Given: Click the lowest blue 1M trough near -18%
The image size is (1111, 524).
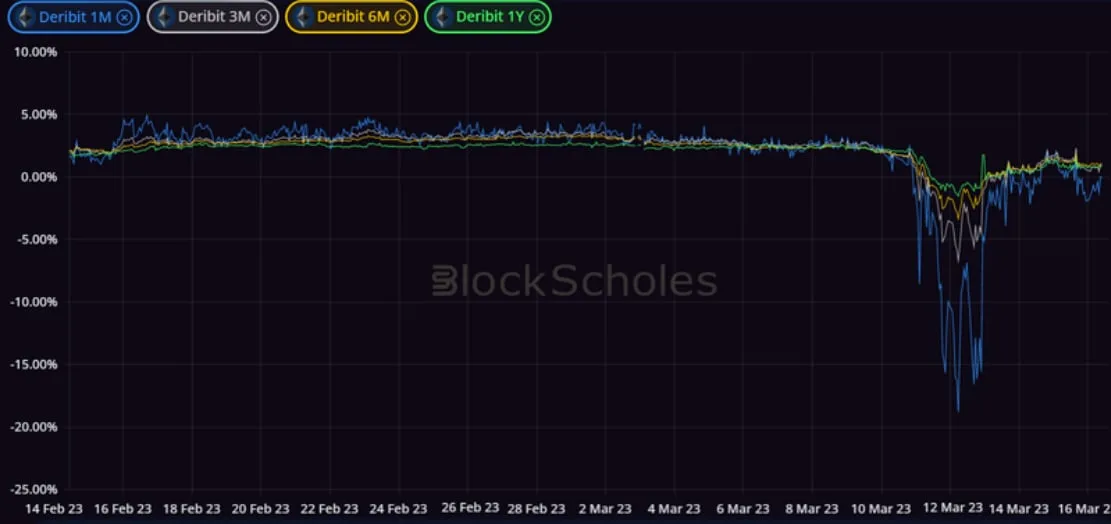Looking at the screenshot, I should coord(959,410).
